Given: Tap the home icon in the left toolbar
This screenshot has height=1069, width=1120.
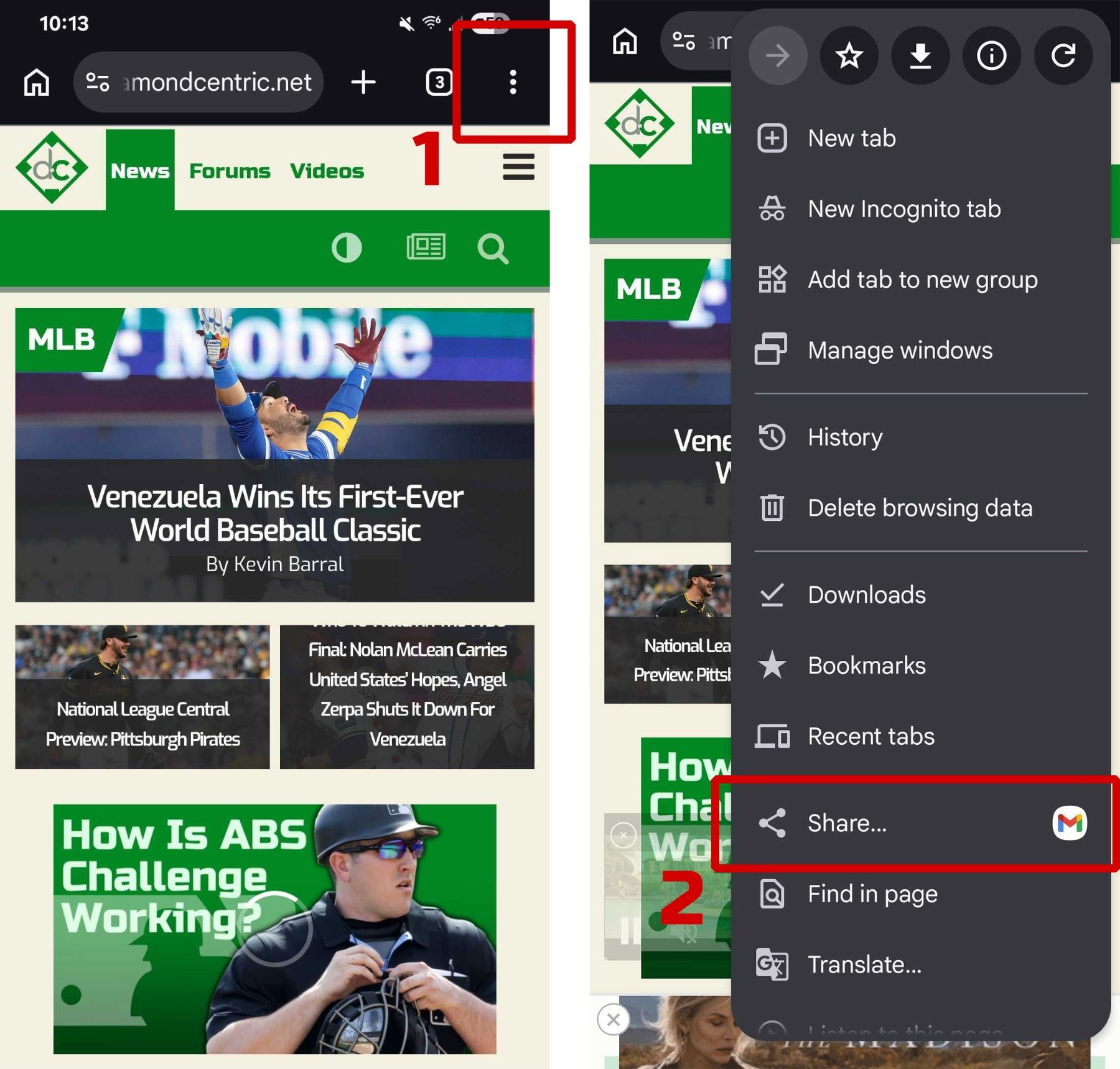Looking at the screenshot, I should 37,82.
